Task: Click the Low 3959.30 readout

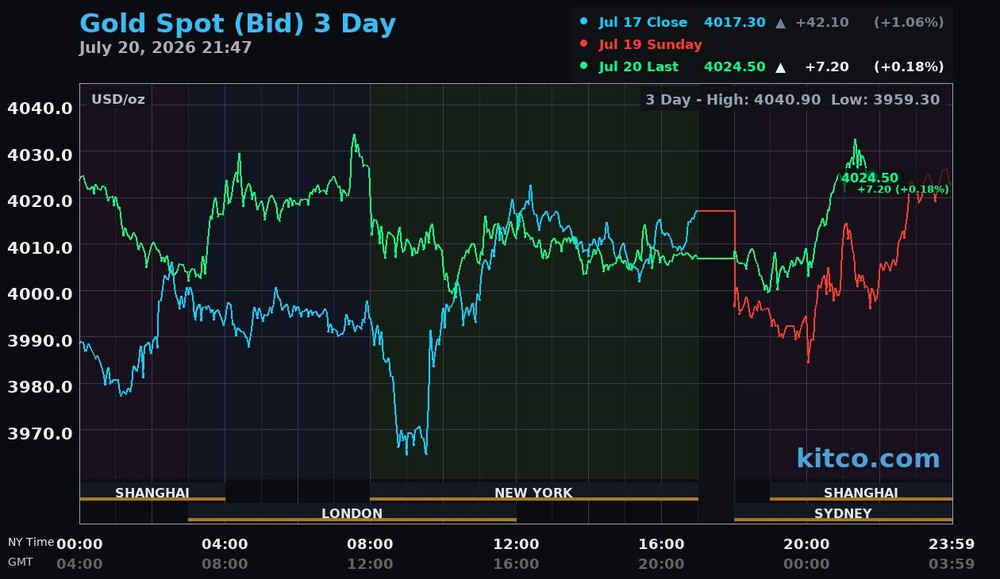Action: click(x=885, y=99)
